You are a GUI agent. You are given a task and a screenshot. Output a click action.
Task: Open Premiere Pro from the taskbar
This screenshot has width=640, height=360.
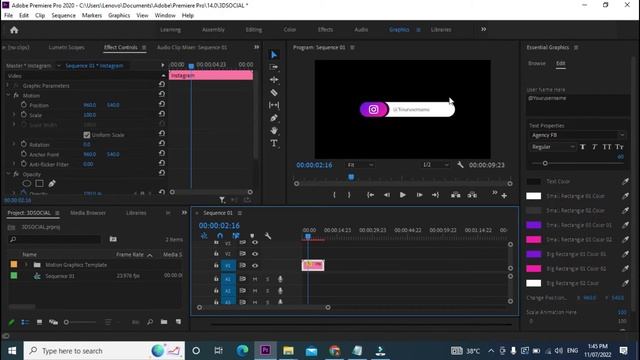click(x=265, y=351)
